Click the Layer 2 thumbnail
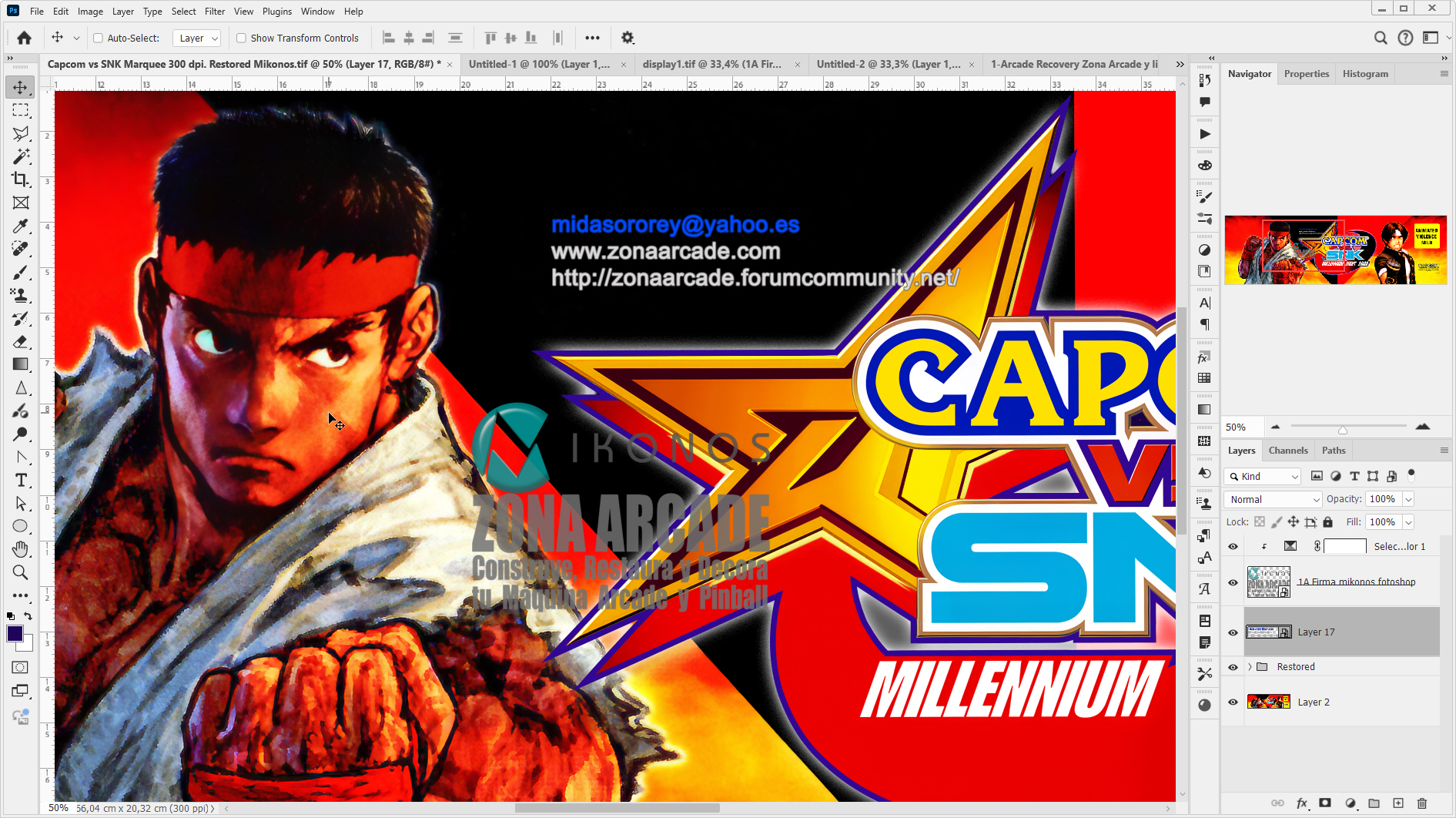 point(1268,702)
